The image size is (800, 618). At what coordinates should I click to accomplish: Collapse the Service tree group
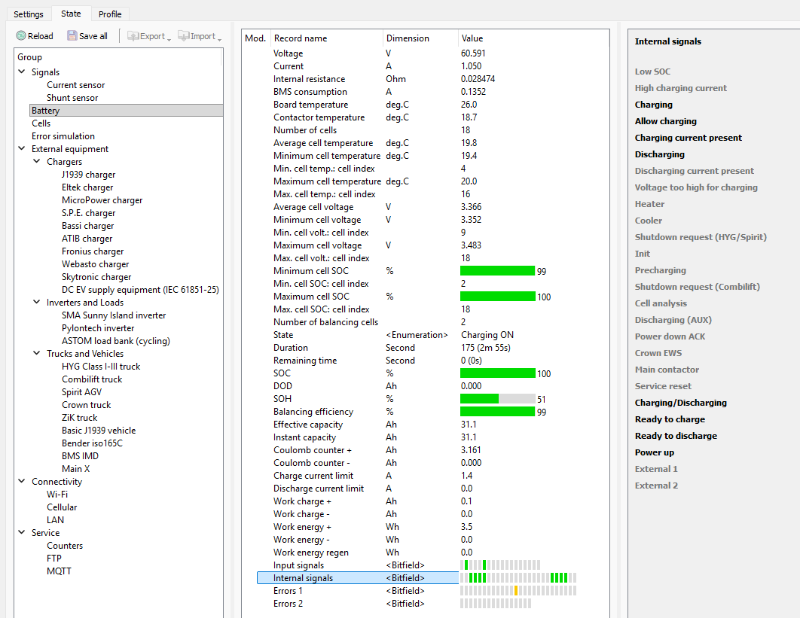(x=22, y=532)
